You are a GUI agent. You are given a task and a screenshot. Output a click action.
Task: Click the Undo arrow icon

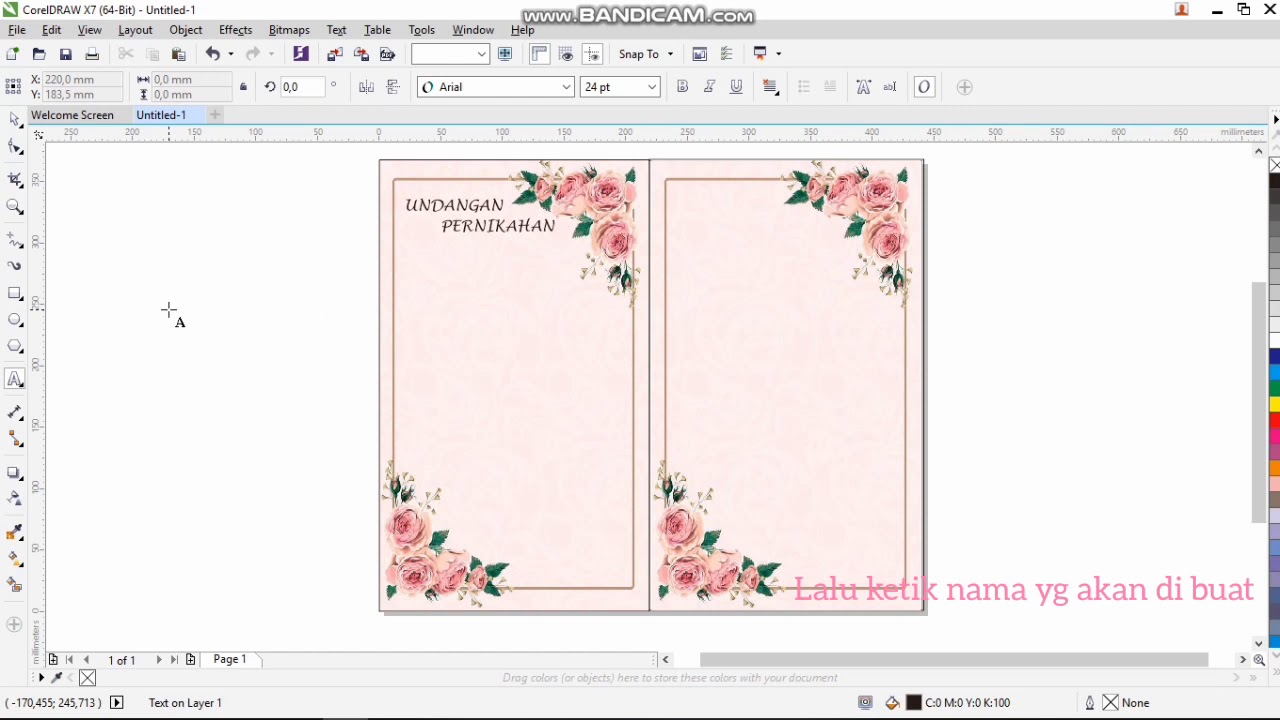pyautogui.click(x=213, y=54)
